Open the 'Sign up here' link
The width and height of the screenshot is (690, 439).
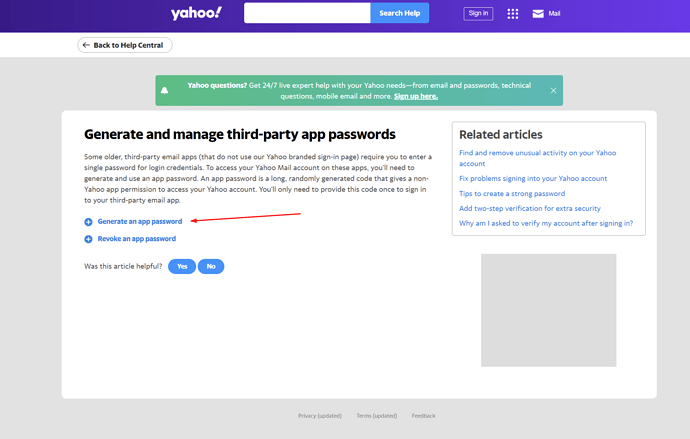pyautogui.click(x=416, y=96)
